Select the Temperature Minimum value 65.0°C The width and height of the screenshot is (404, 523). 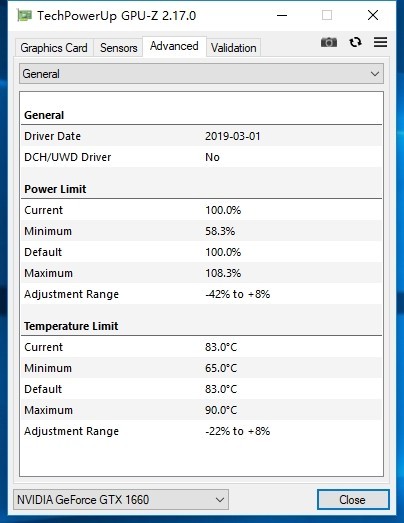click(x=221, y=368)
